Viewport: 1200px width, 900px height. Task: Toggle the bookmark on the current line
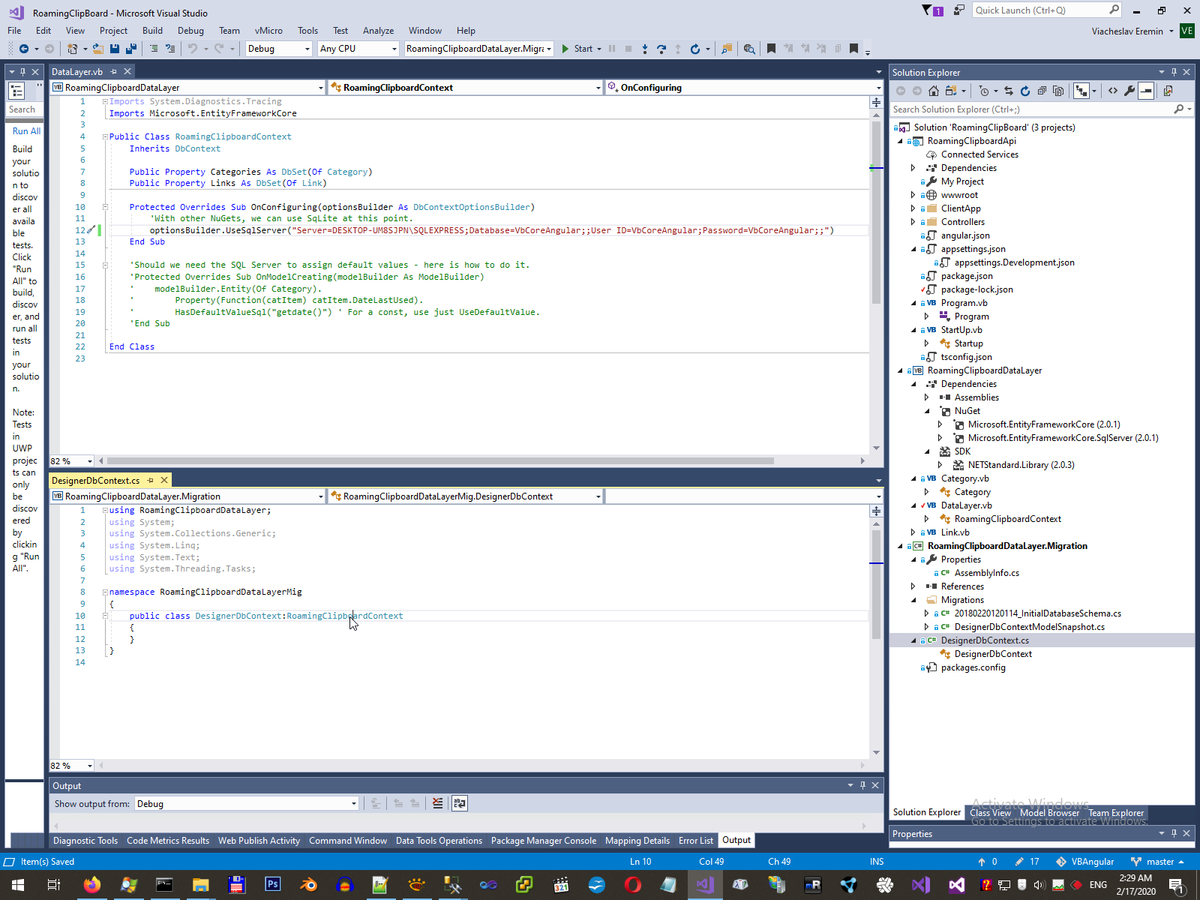click(x=771, y=48)
